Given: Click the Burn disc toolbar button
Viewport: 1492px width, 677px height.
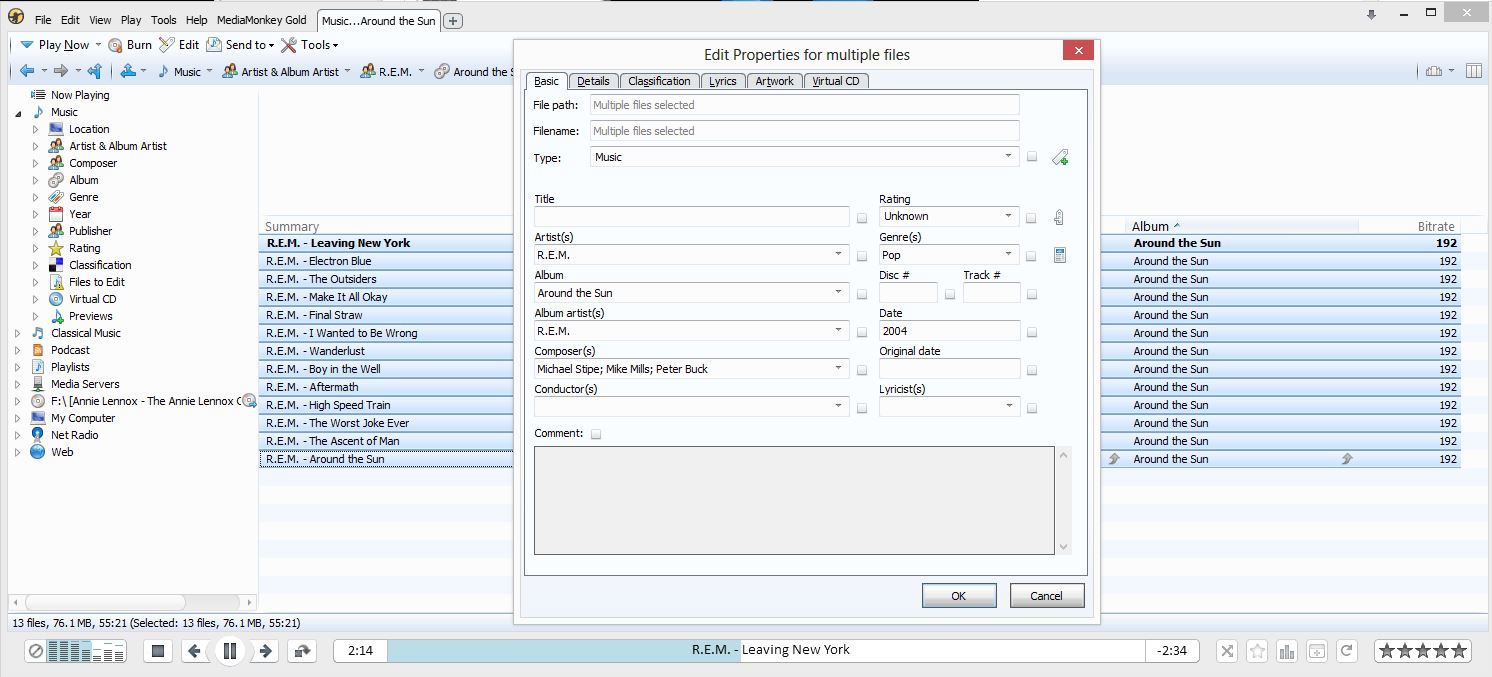Looking at the screenshot, I should [x=130, y=45].
